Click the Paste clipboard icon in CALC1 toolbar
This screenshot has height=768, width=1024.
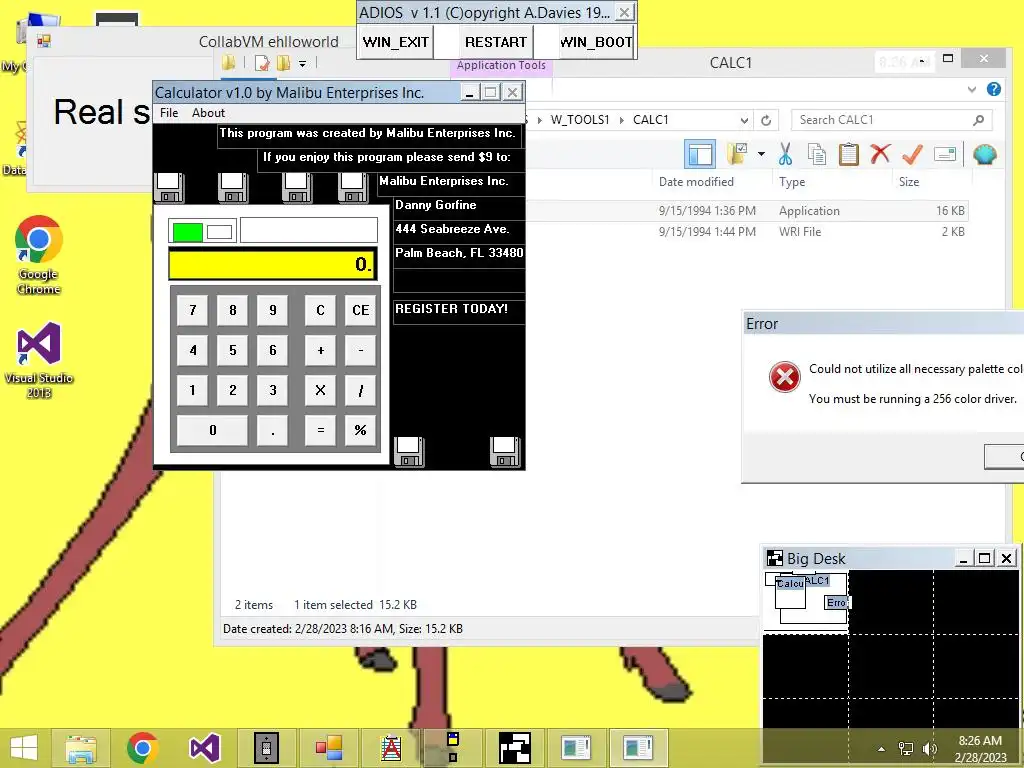[x=848, y=155]
